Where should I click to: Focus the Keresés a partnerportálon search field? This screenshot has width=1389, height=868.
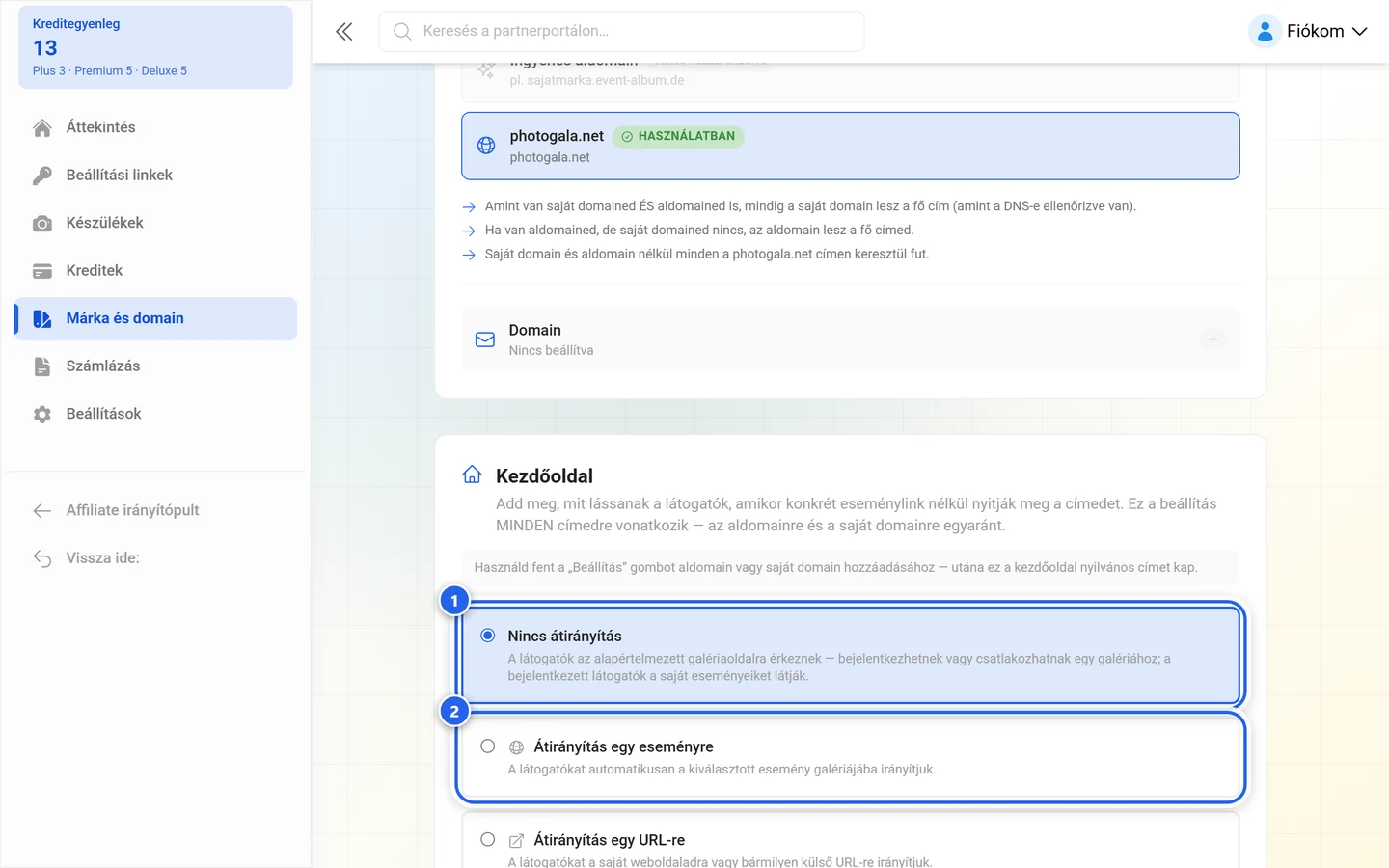click(x=622, y=32)
